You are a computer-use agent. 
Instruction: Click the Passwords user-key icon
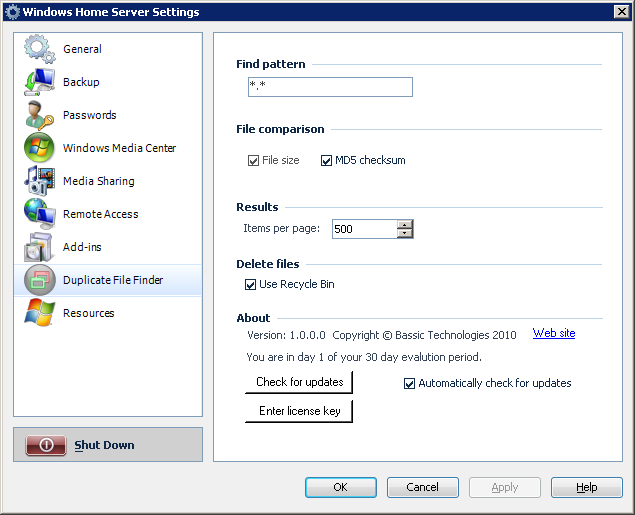tap(39, 115)
